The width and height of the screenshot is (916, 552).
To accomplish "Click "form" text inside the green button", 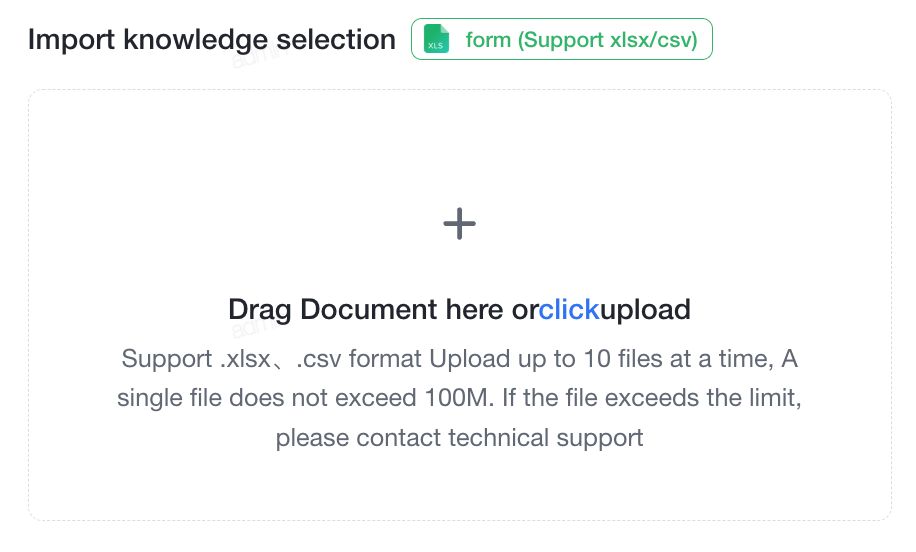I will click(x=488, y=40).
